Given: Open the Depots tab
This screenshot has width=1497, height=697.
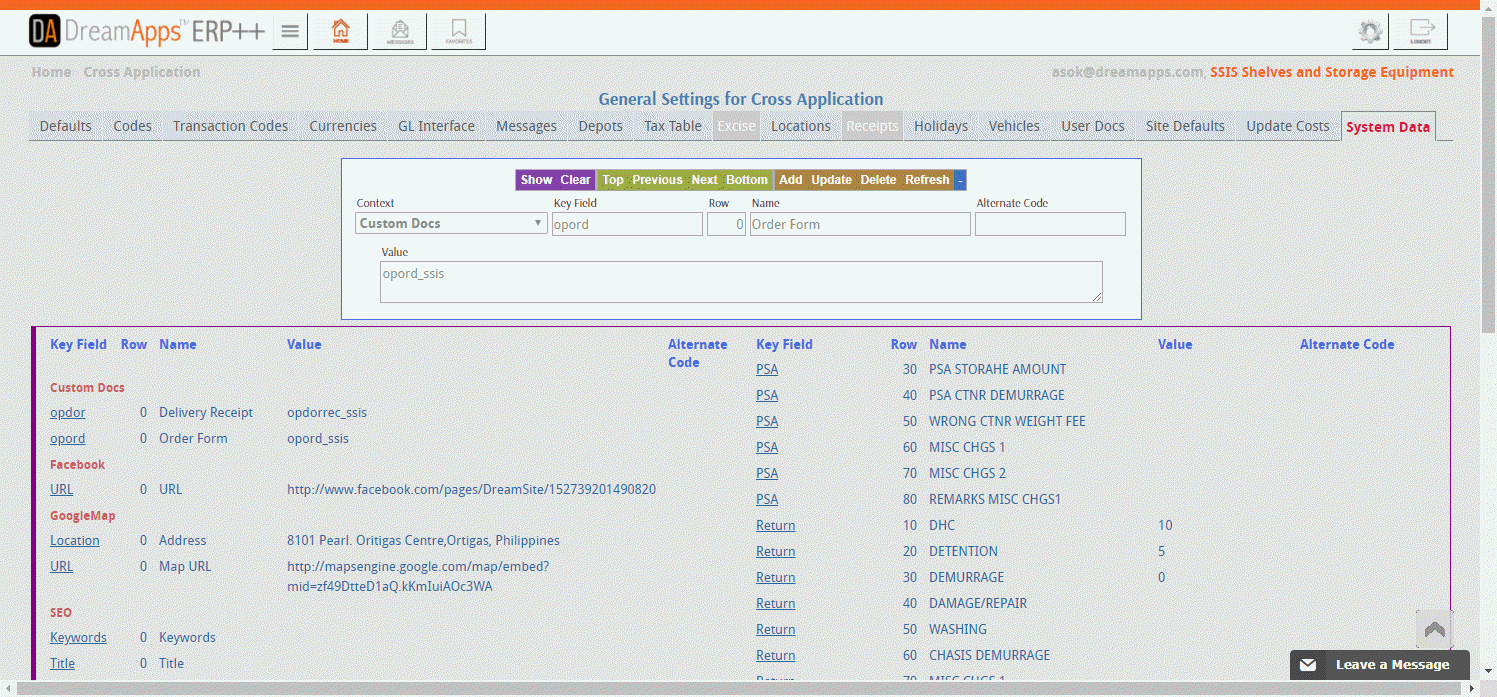Looking at the screenshot, I should [601, 126].
